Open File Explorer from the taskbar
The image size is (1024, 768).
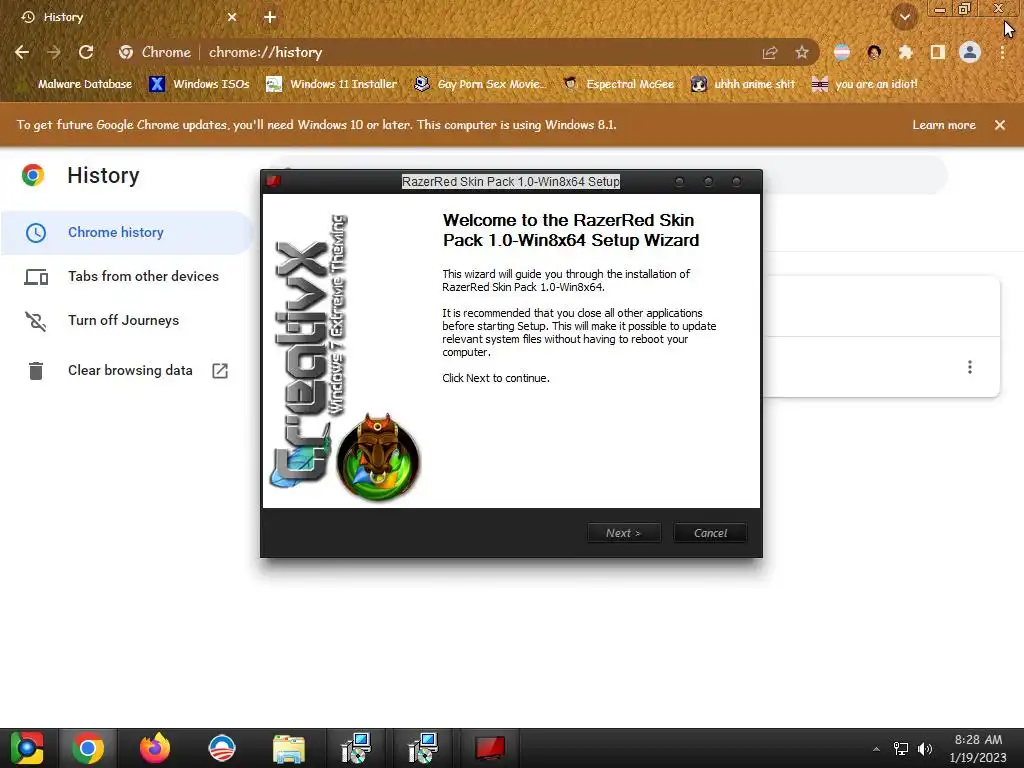(x=289, y=748)
